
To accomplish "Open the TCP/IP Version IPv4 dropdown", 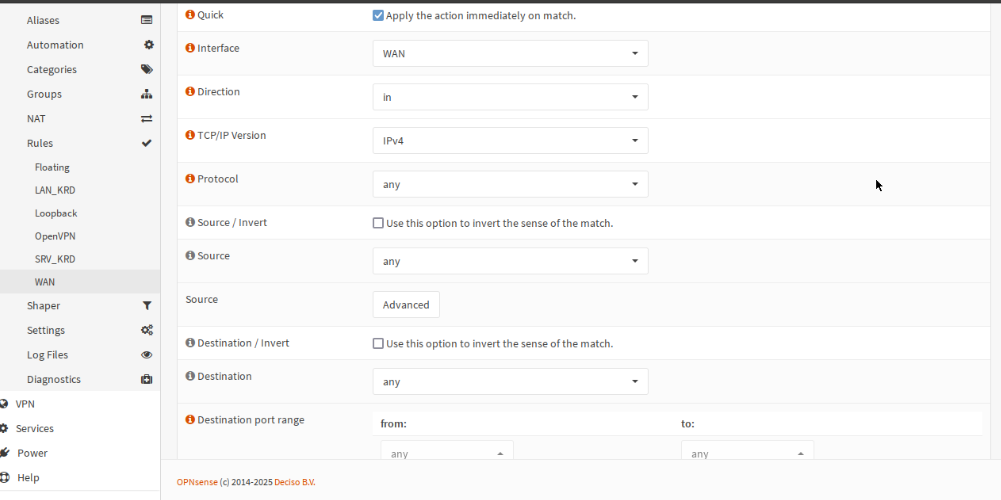I will pyautogui.click(x=510, y=141).
